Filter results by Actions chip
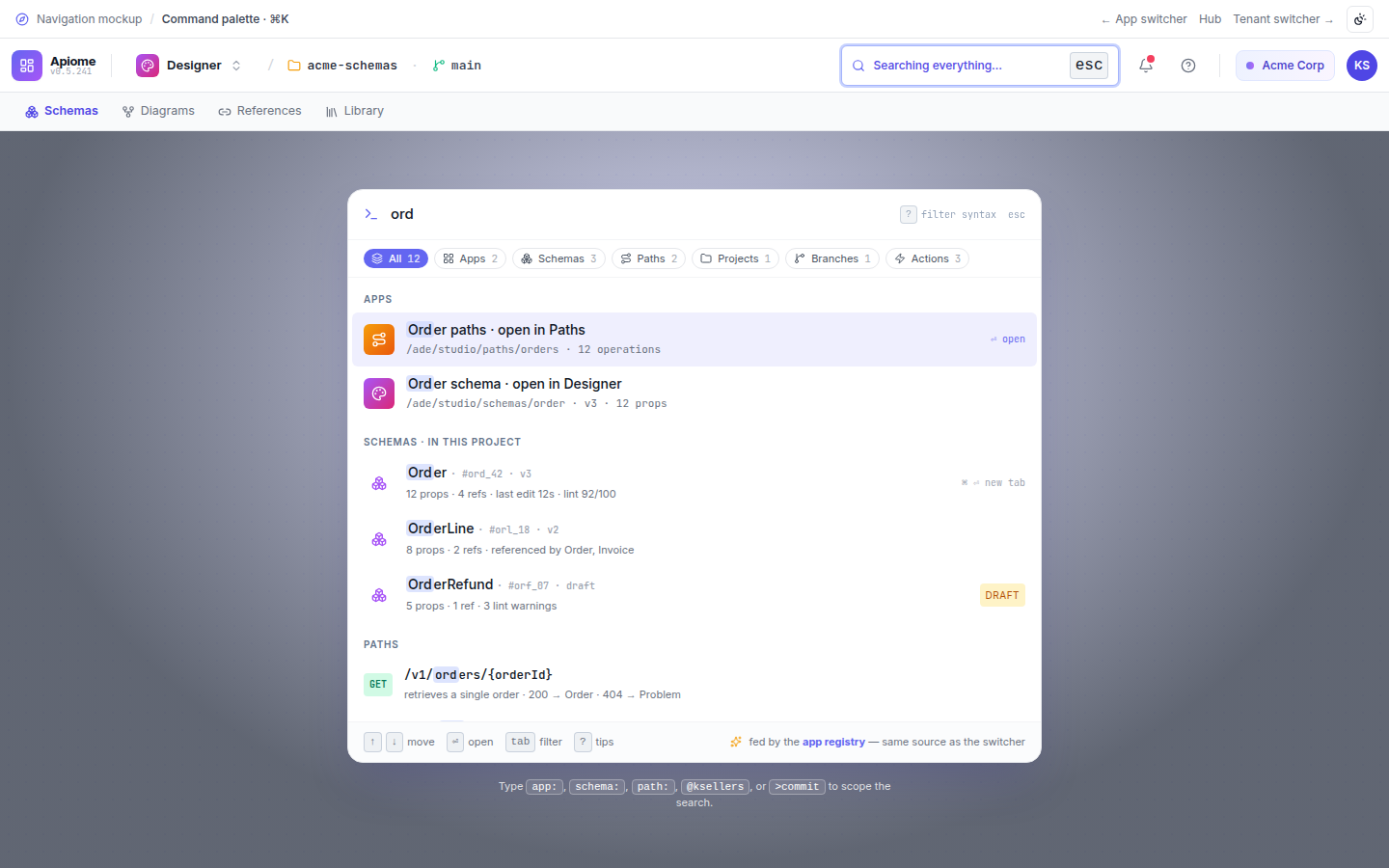This screenshot has width=1389, height=868. coord(927,258)
